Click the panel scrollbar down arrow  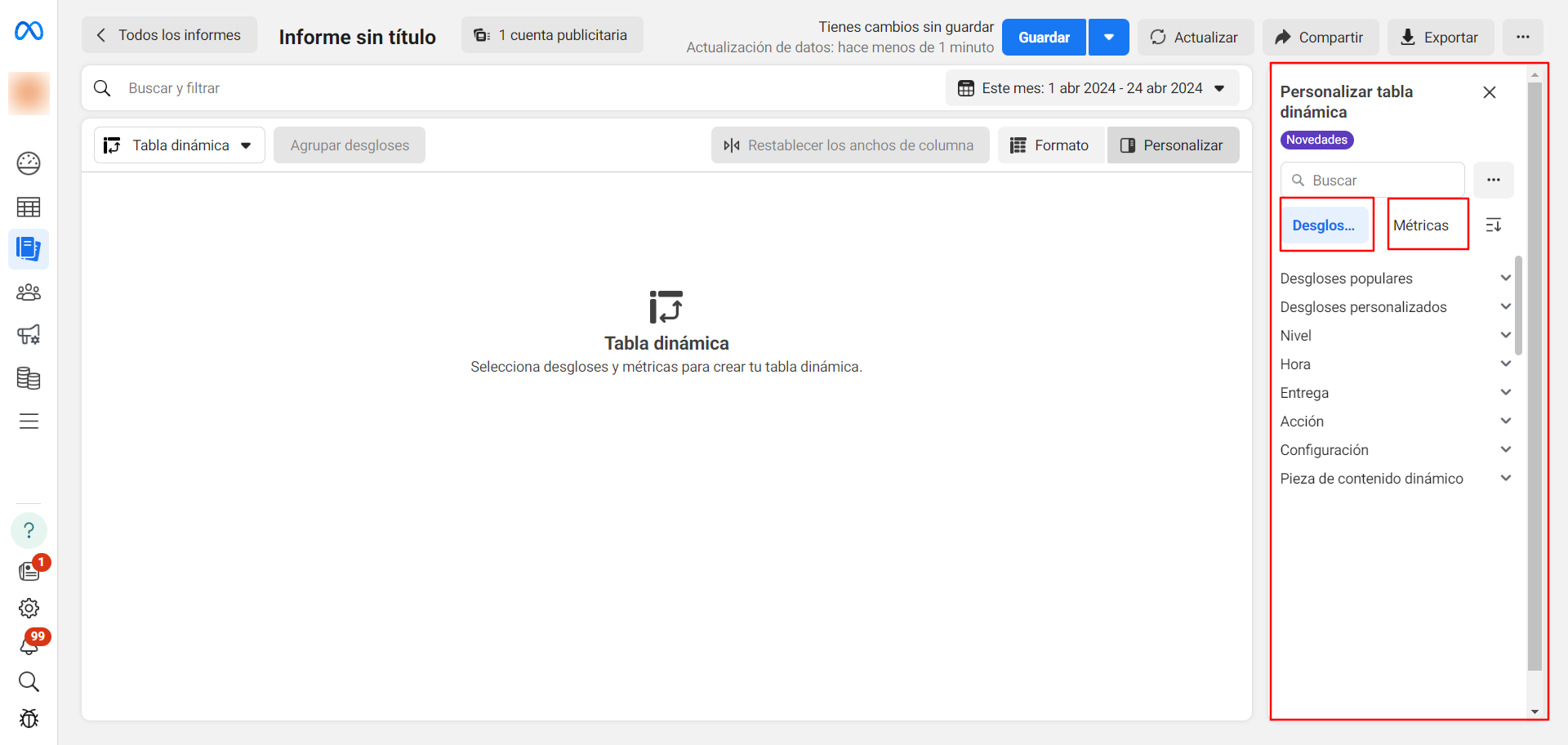pyautogui.click(x=1535, y=712)
